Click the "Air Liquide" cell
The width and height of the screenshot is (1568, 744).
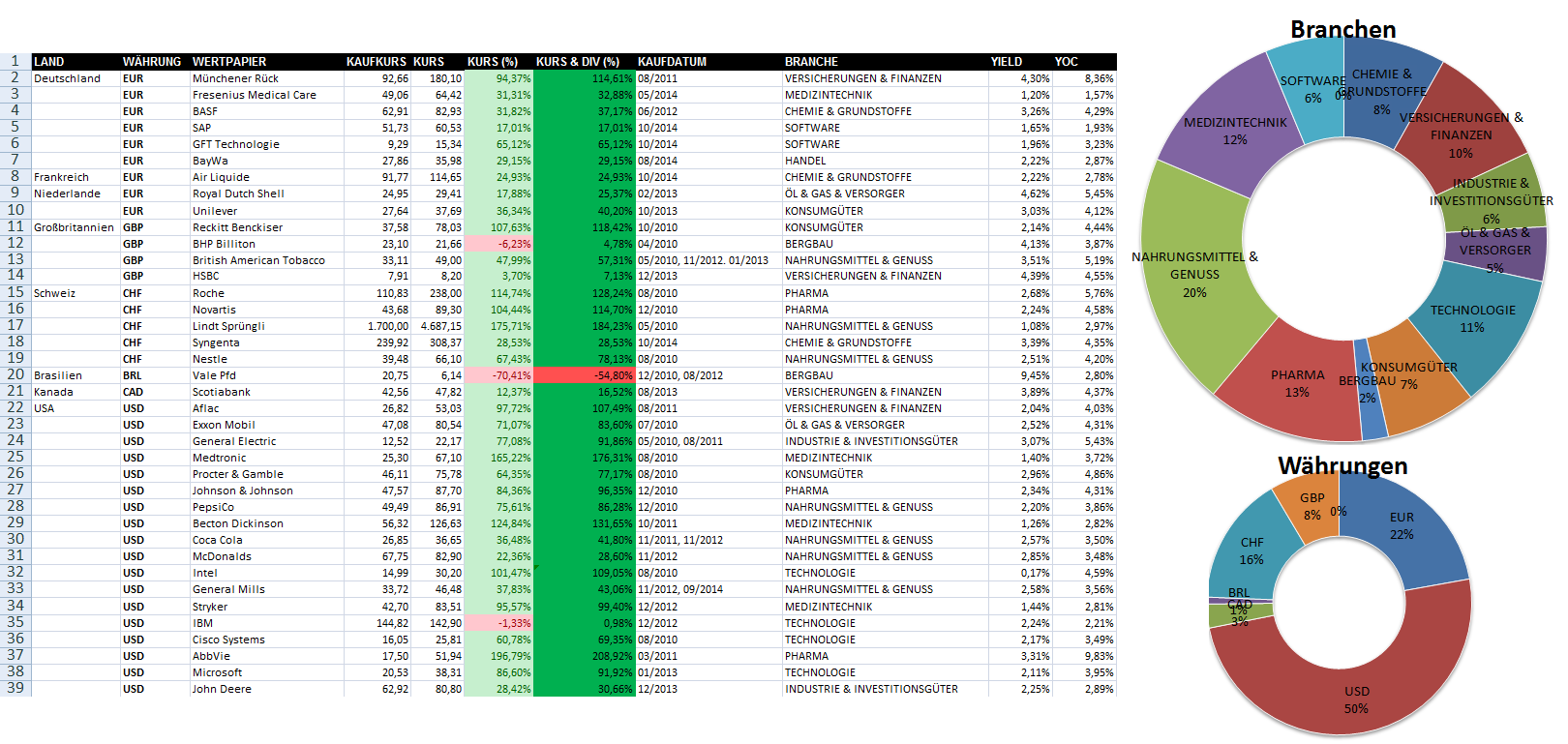pyautogui.click(x=267, y=177)
